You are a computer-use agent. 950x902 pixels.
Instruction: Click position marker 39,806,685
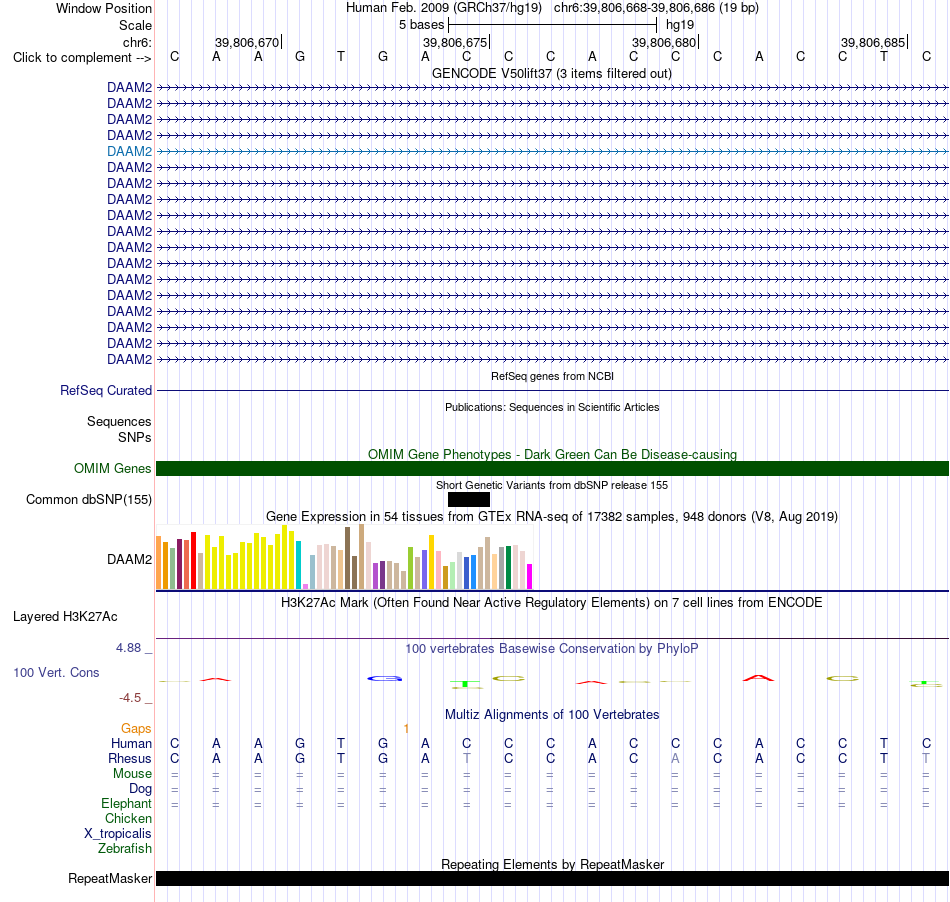(873, 42)
